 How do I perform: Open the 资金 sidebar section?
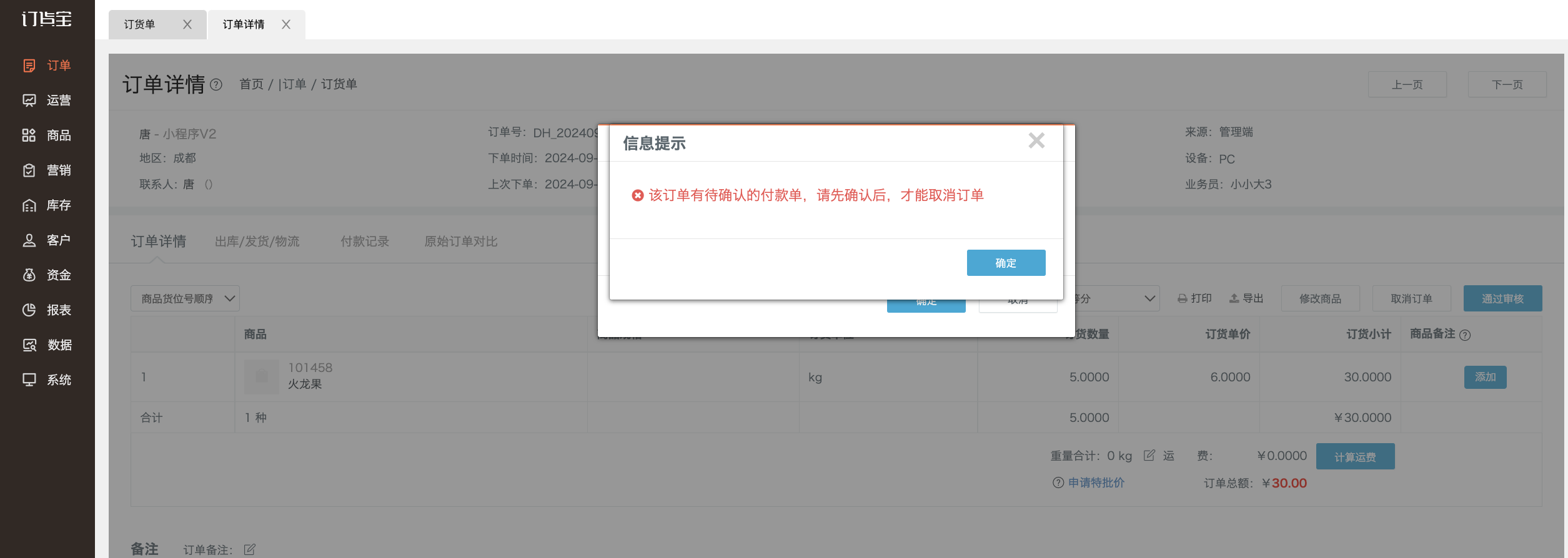click(47, 275)
